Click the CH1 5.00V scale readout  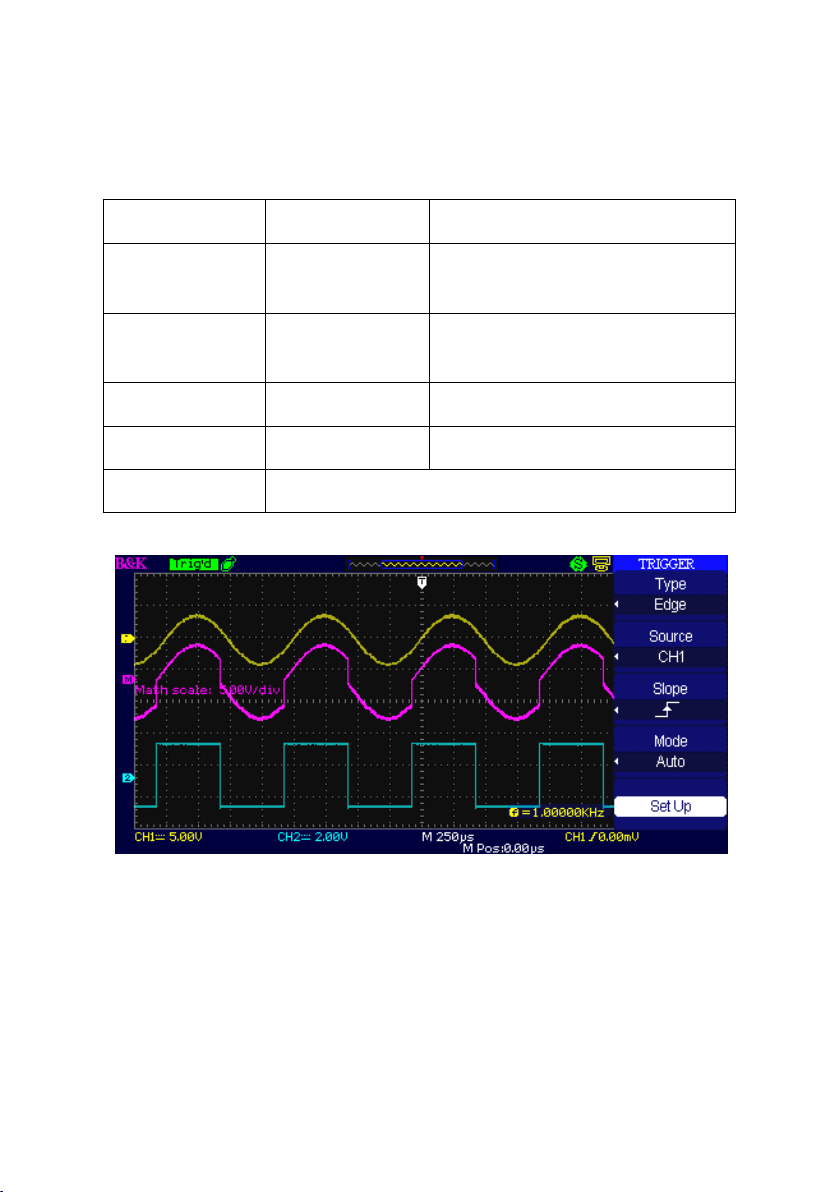168,837
